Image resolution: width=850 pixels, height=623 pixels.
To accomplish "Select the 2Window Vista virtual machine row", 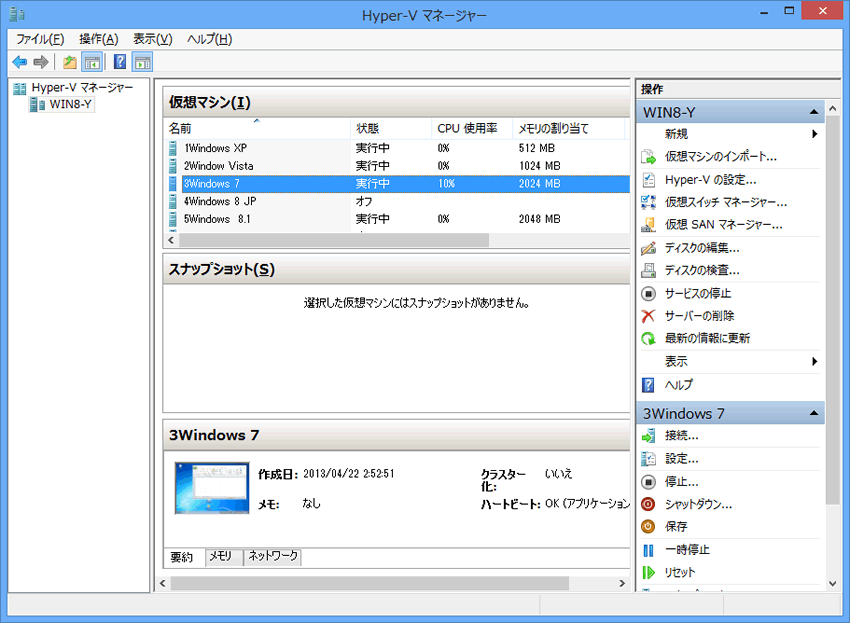I will [x=396, y=166].
